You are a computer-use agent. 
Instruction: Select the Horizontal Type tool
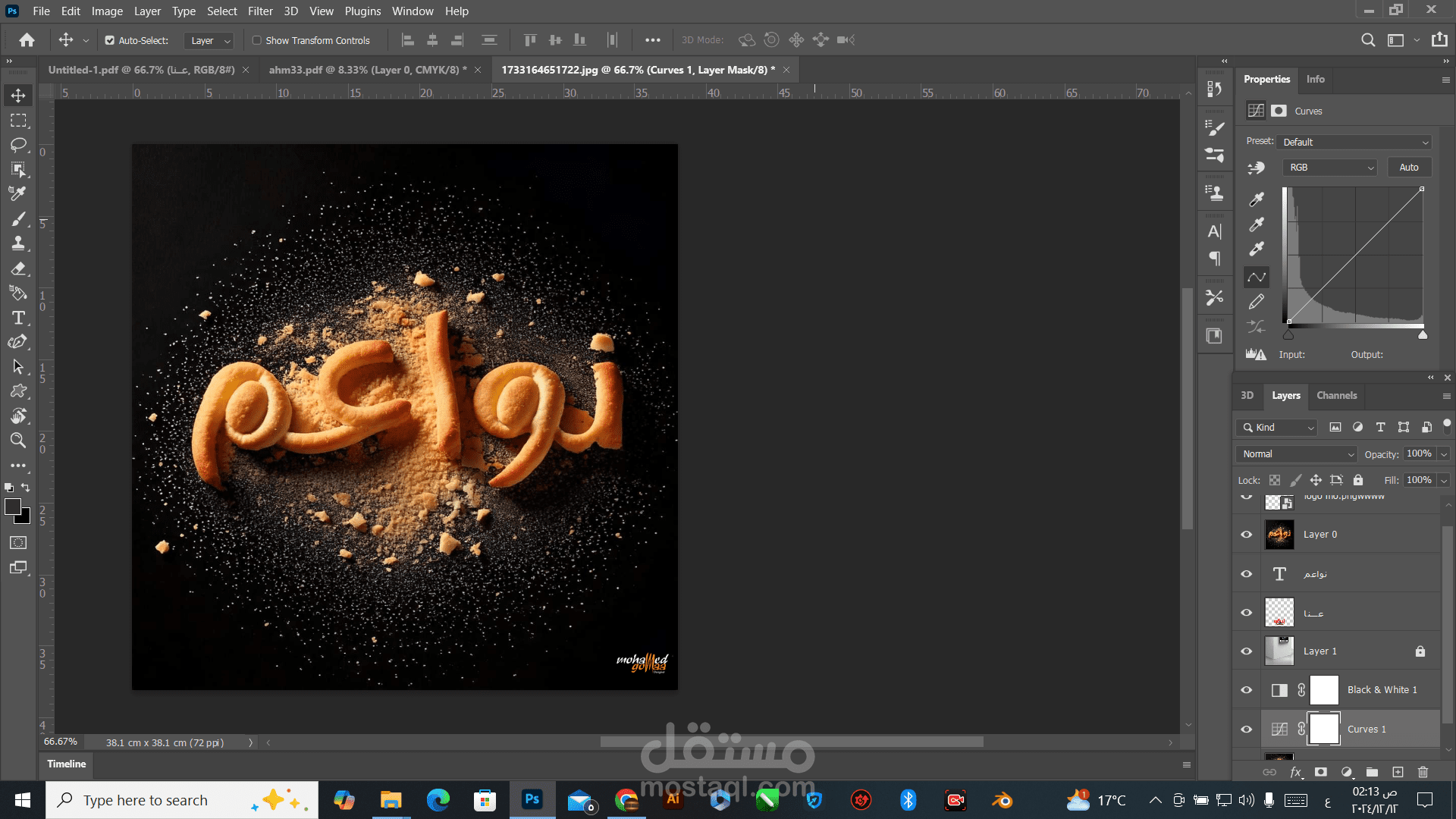coord(18,318)
